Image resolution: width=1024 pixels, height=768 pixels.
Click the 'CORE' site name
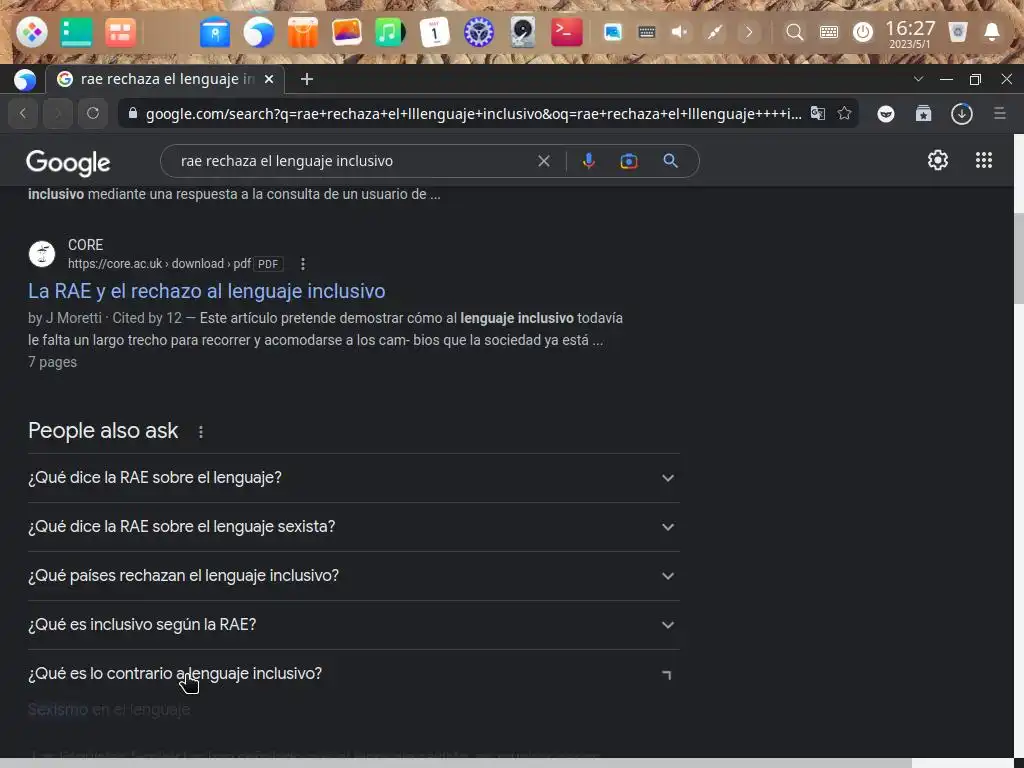click(86, 245)
